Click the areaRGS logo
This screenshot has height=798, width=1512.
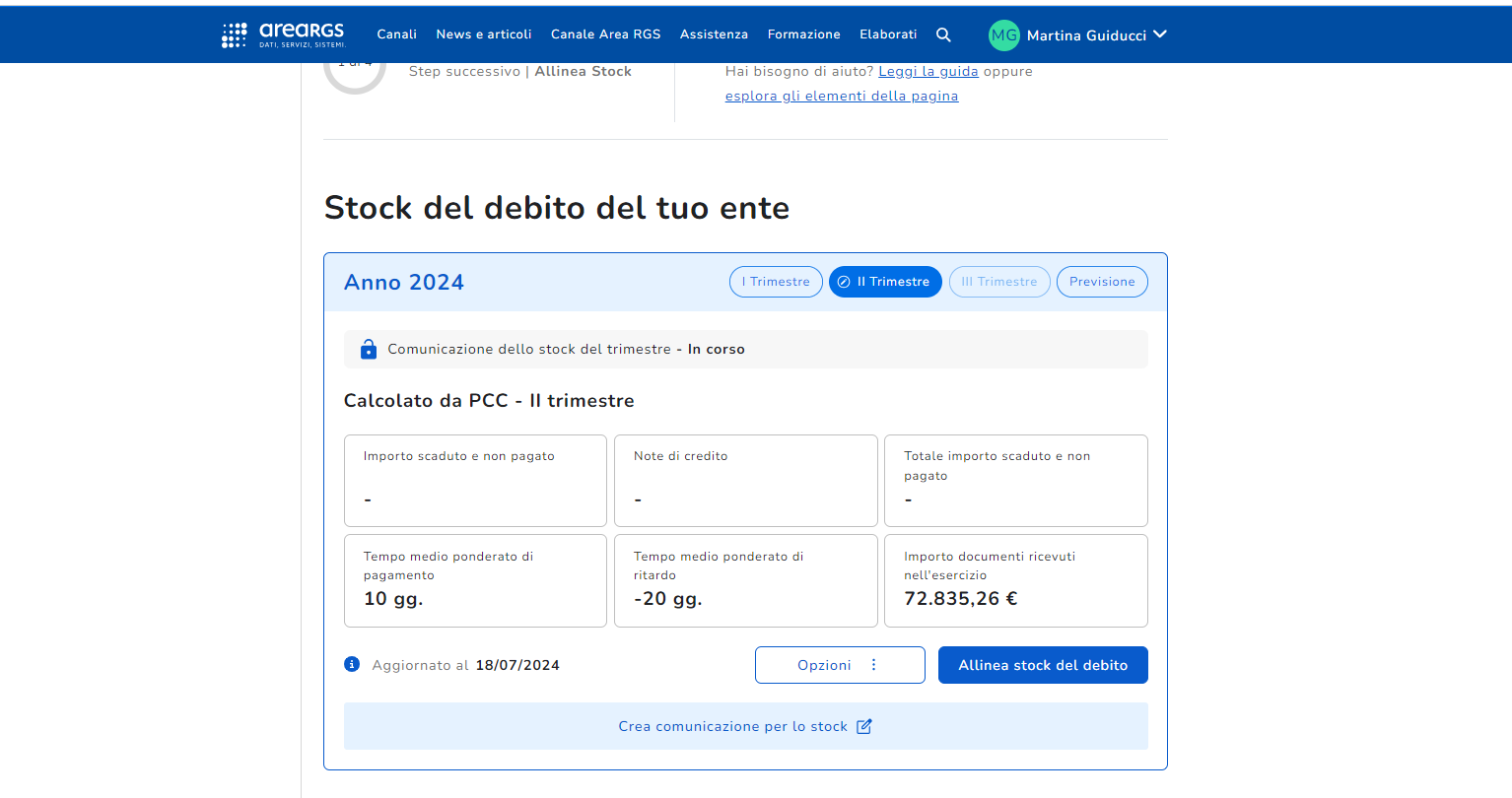[x=284, y=34]
